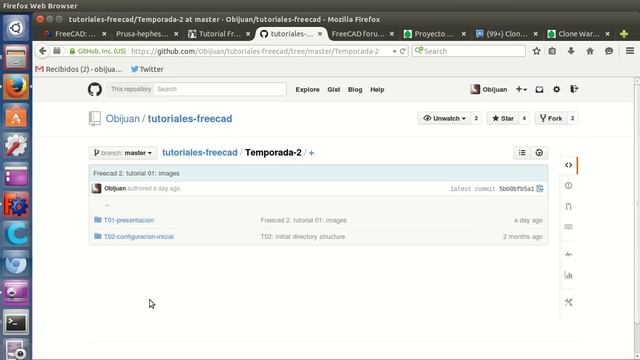
Task: Open the Gist link
Action: pos(333,89)
